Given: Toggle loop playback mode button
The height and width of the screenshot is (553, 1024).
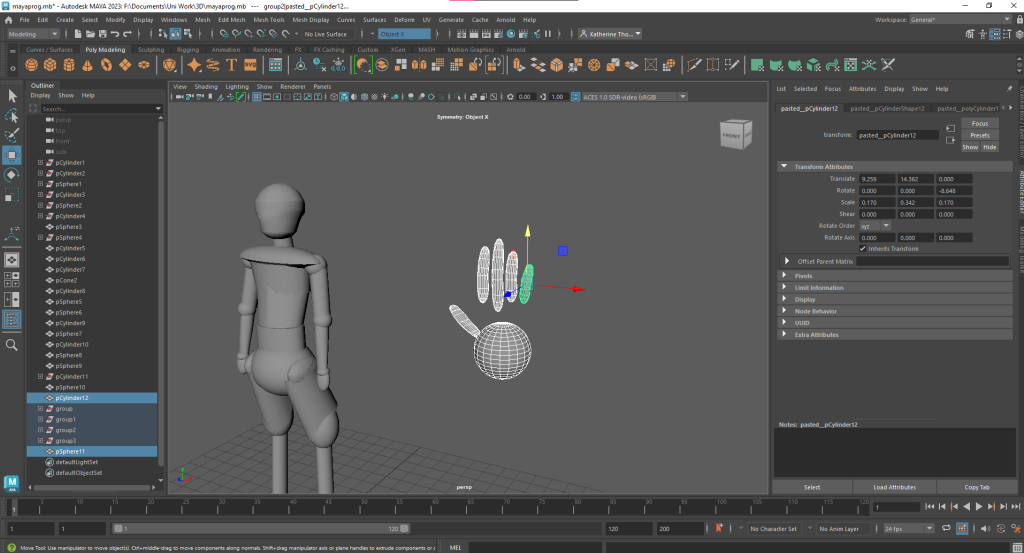Looking at the screenshot, I should coord(944,528).
